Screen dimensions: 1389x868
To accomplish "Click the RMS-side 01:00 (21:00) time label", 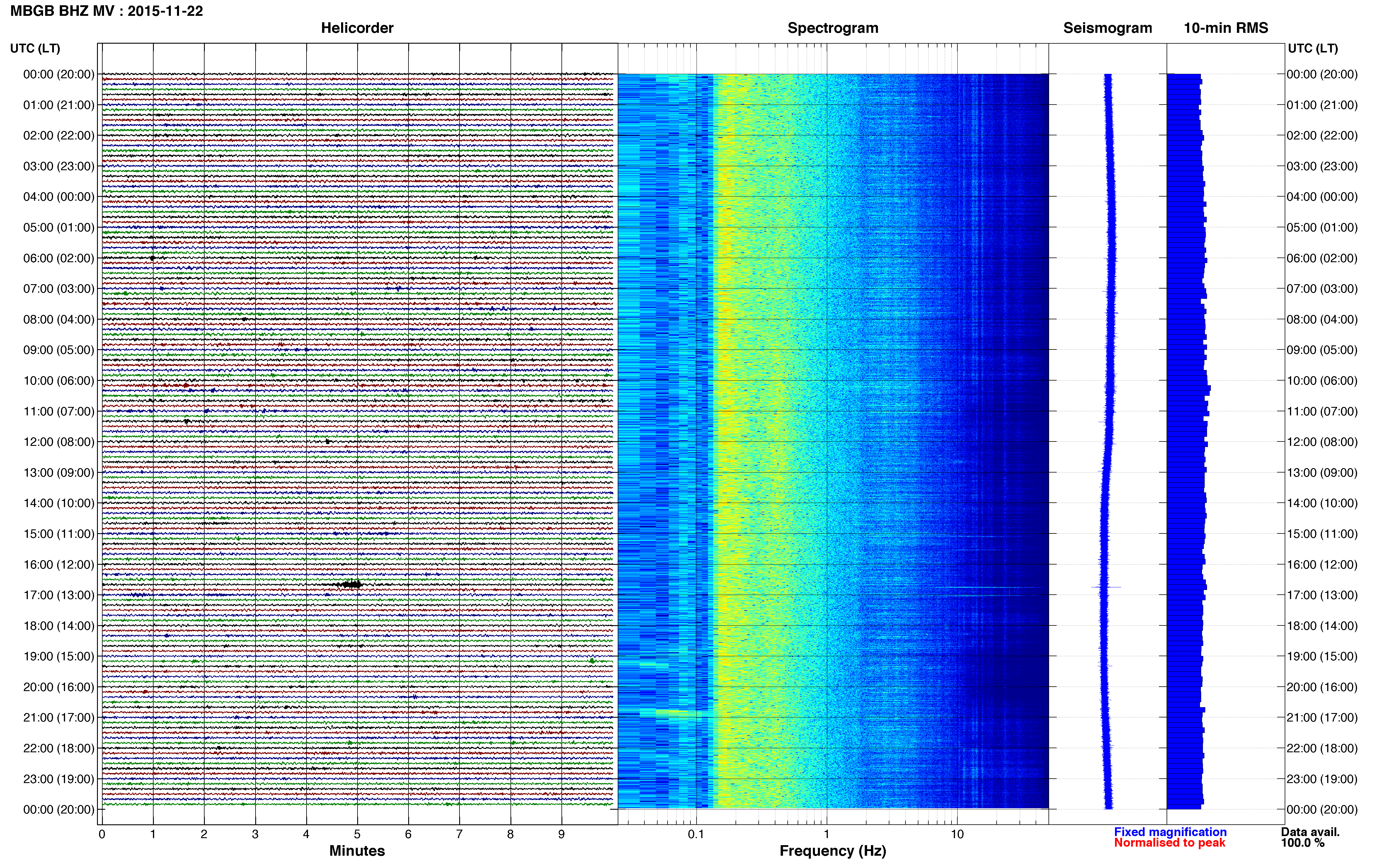I will coord(1322,105).
